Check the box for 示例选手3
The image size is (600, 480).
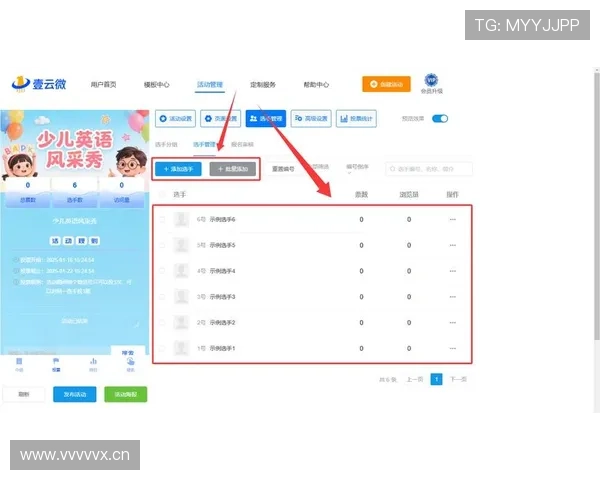(162, 297)
